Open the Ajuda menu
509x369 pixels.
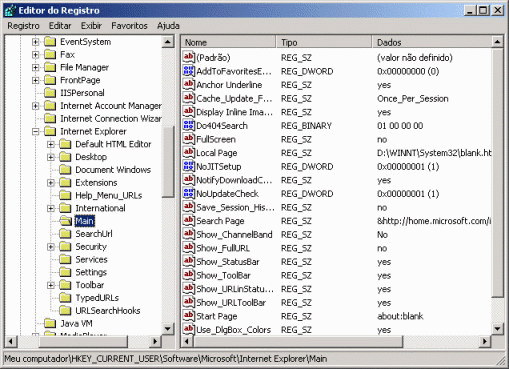coord(168,26)
